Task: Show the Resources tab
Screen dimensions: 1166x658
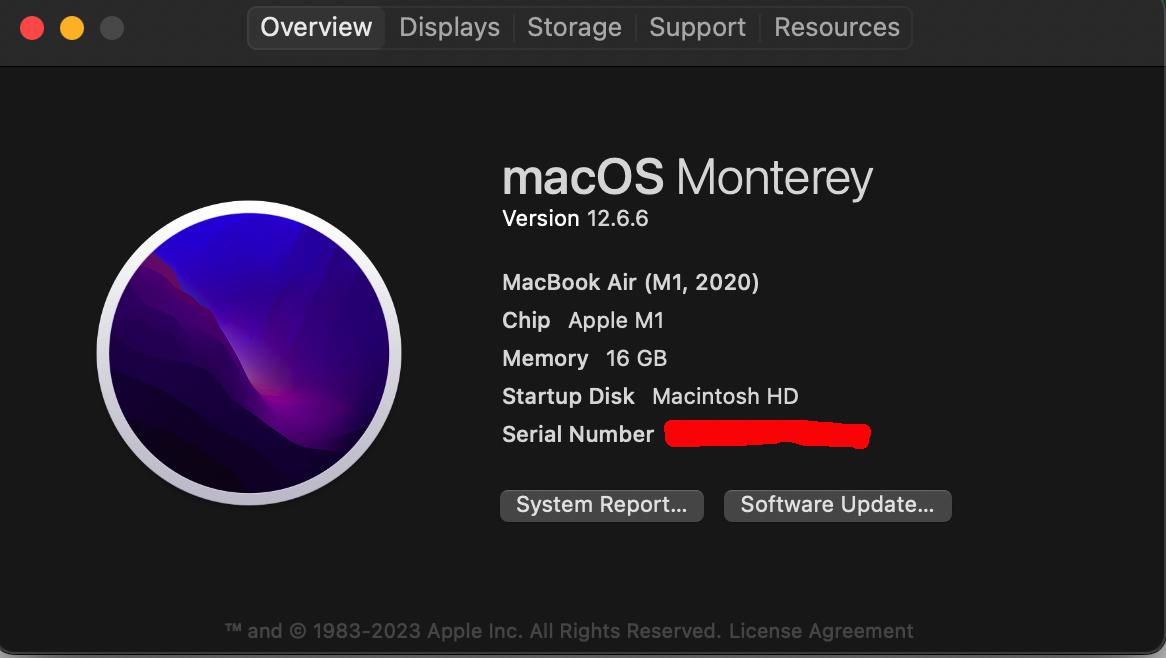Action: (837, 28)
